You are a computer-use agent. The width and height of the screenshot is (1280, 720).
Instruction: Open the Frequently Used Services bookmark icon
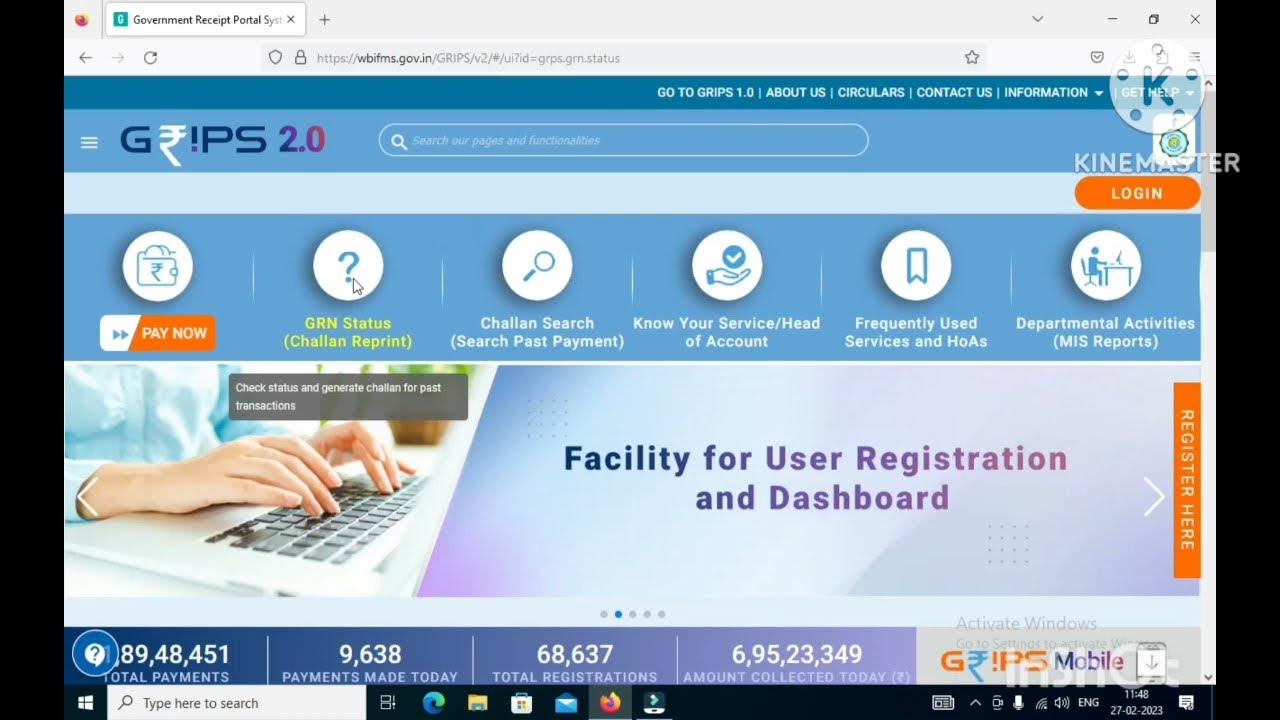pyautogui.click(x=916, y=266)
